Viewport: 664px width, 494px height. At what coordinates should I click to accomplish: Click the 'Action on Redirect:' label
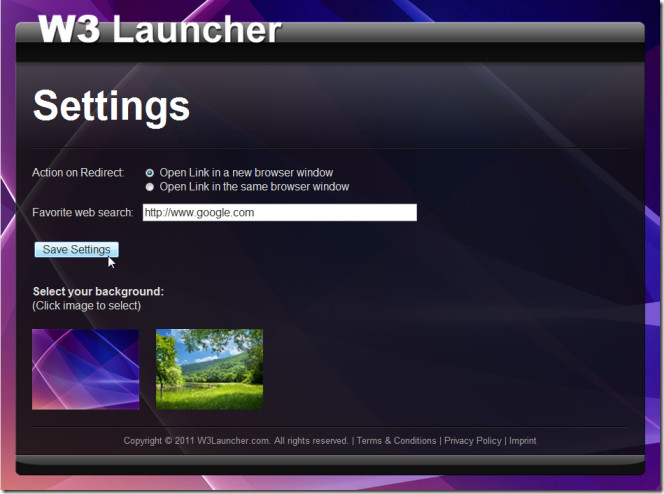coord(78,173)
